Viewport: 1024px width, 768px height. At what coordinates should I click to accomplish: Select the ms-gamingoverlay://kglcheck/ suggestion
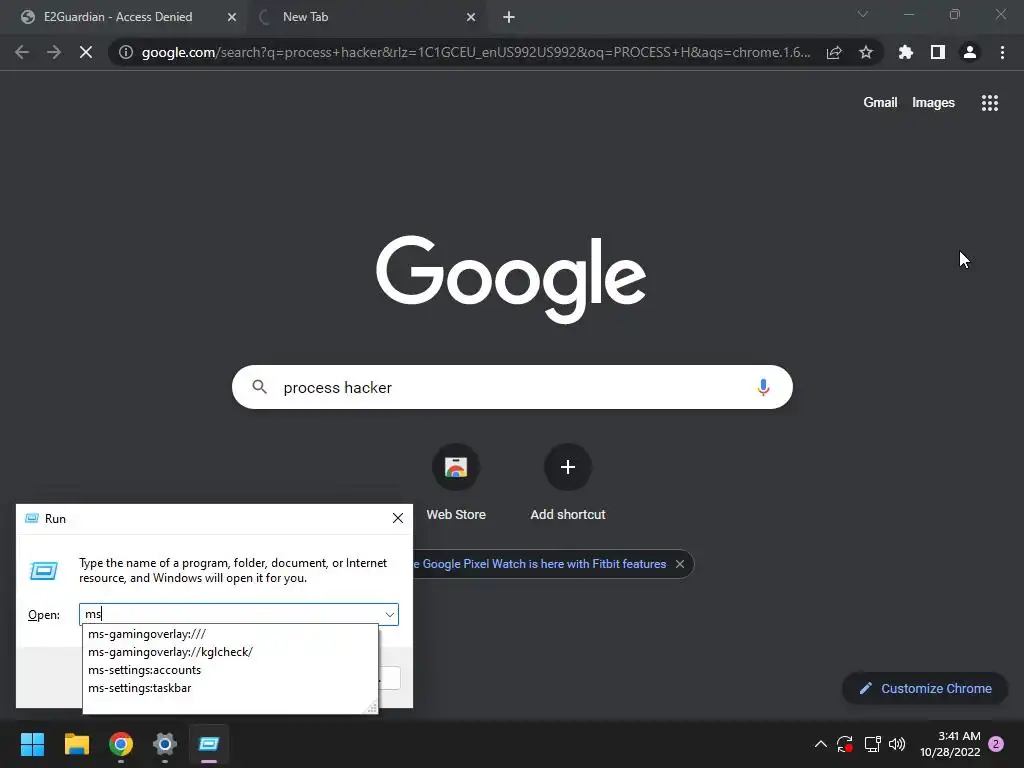(x=230, y=652)
